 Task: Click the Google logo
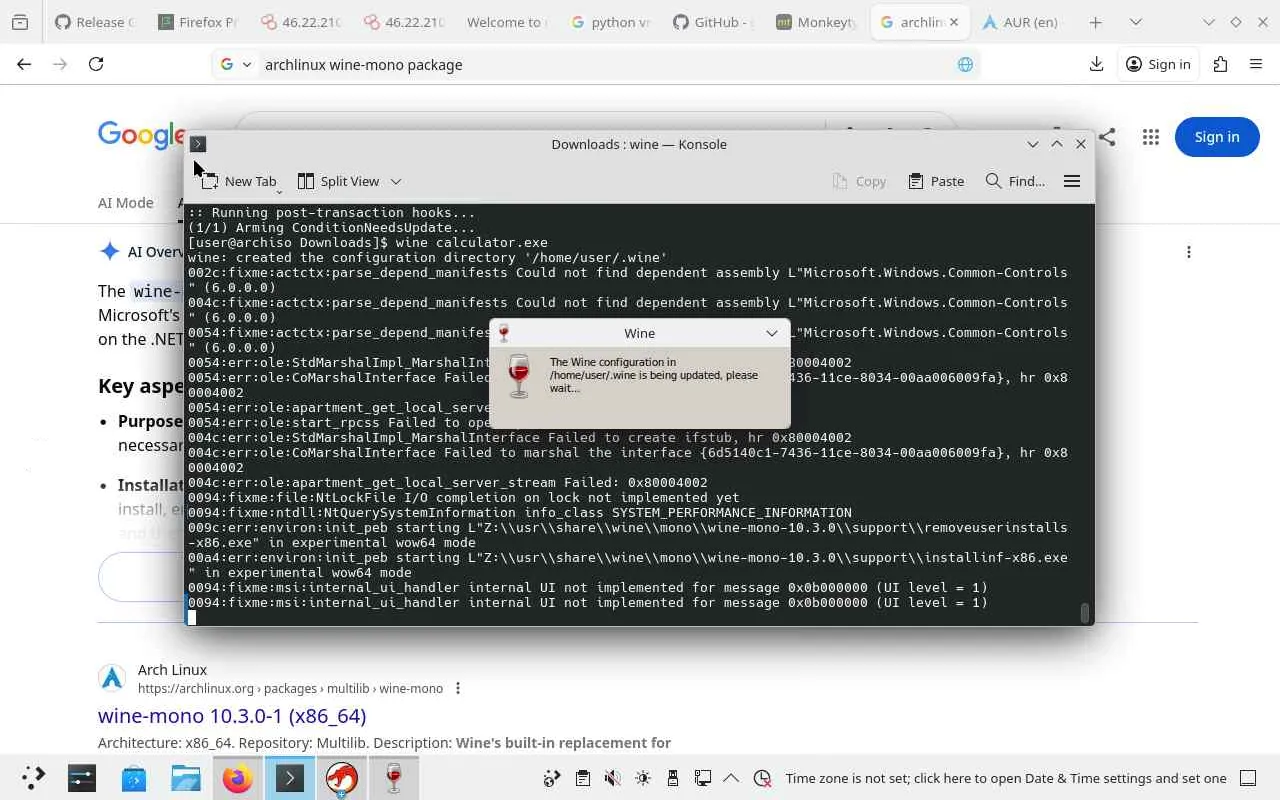[x=142, y=135]
